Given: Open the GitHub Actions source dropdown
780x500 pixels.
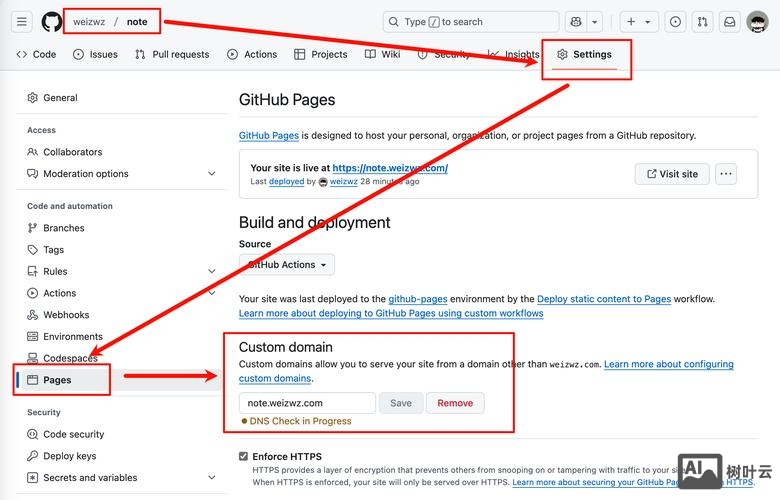Looking at the screenshot, I should tap(287, 265).
